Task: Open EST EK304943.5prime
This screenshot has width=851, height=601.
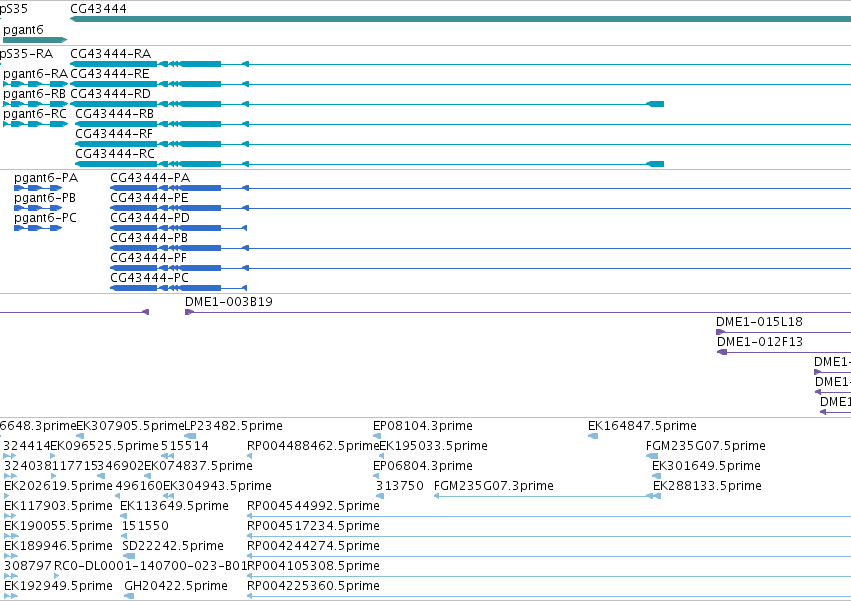Action: 218,486
